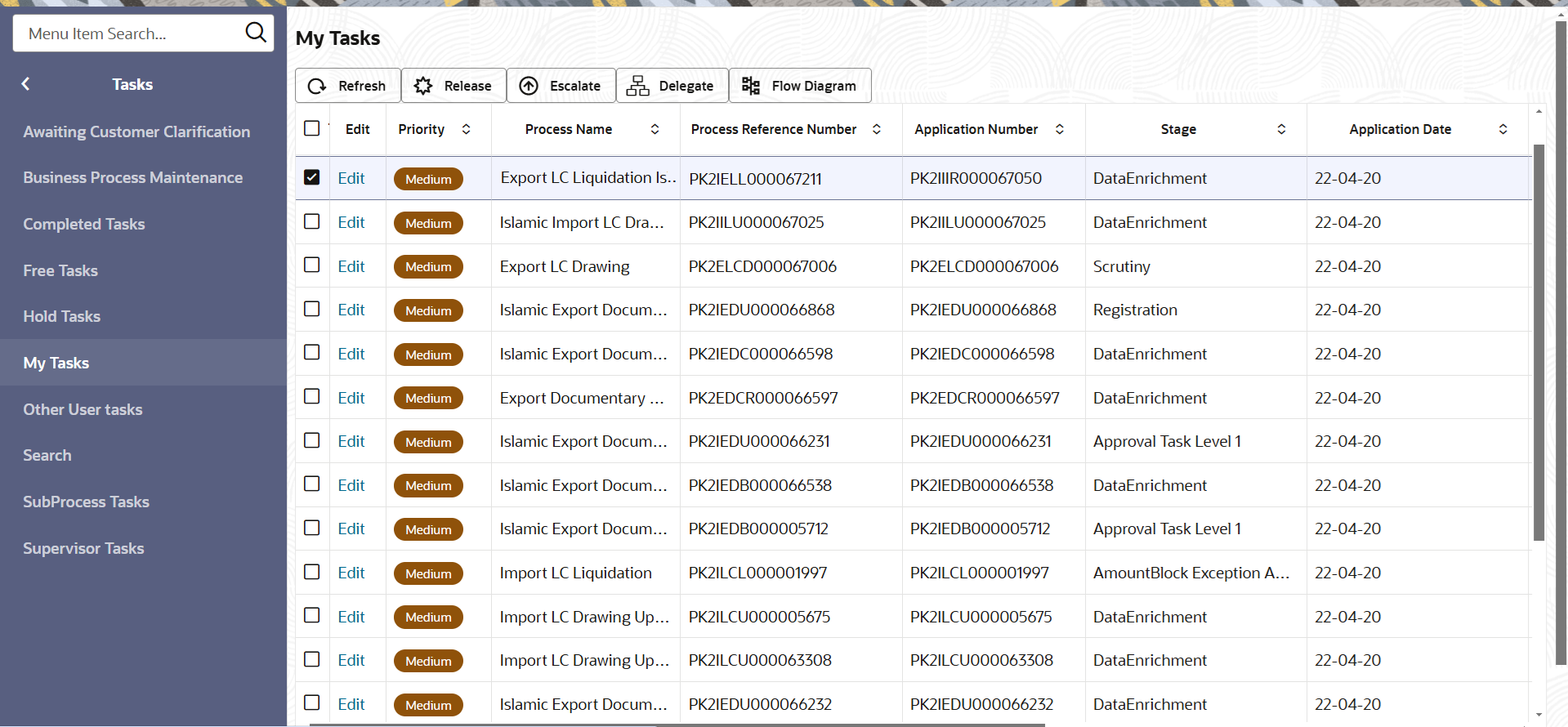Click process reference PK2ELCD000067006
This screenshot has height=727, width=1568.
(762, 266)
